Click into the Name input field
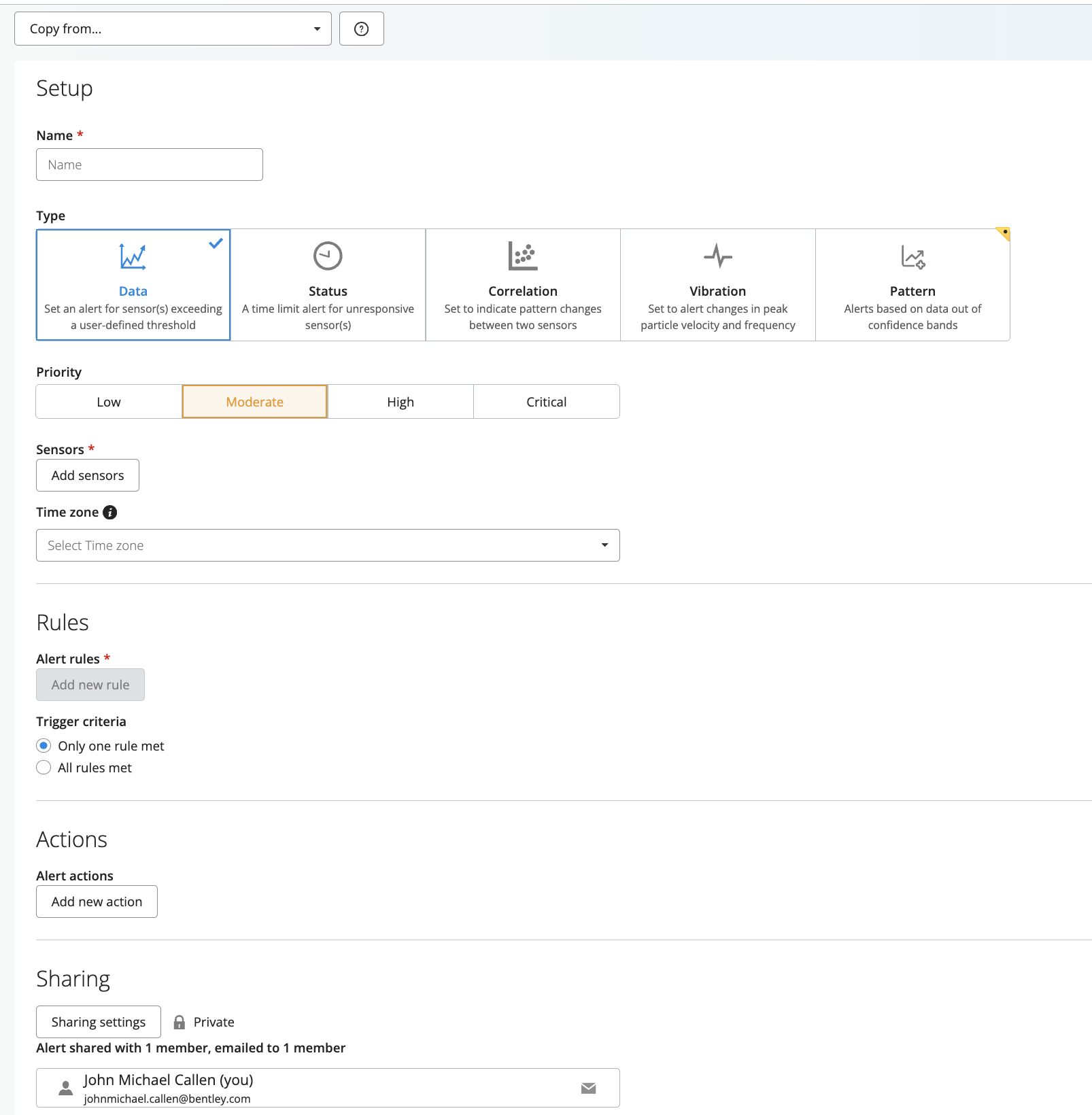Screen dimensions: 1092x1115 pos(150,165)
